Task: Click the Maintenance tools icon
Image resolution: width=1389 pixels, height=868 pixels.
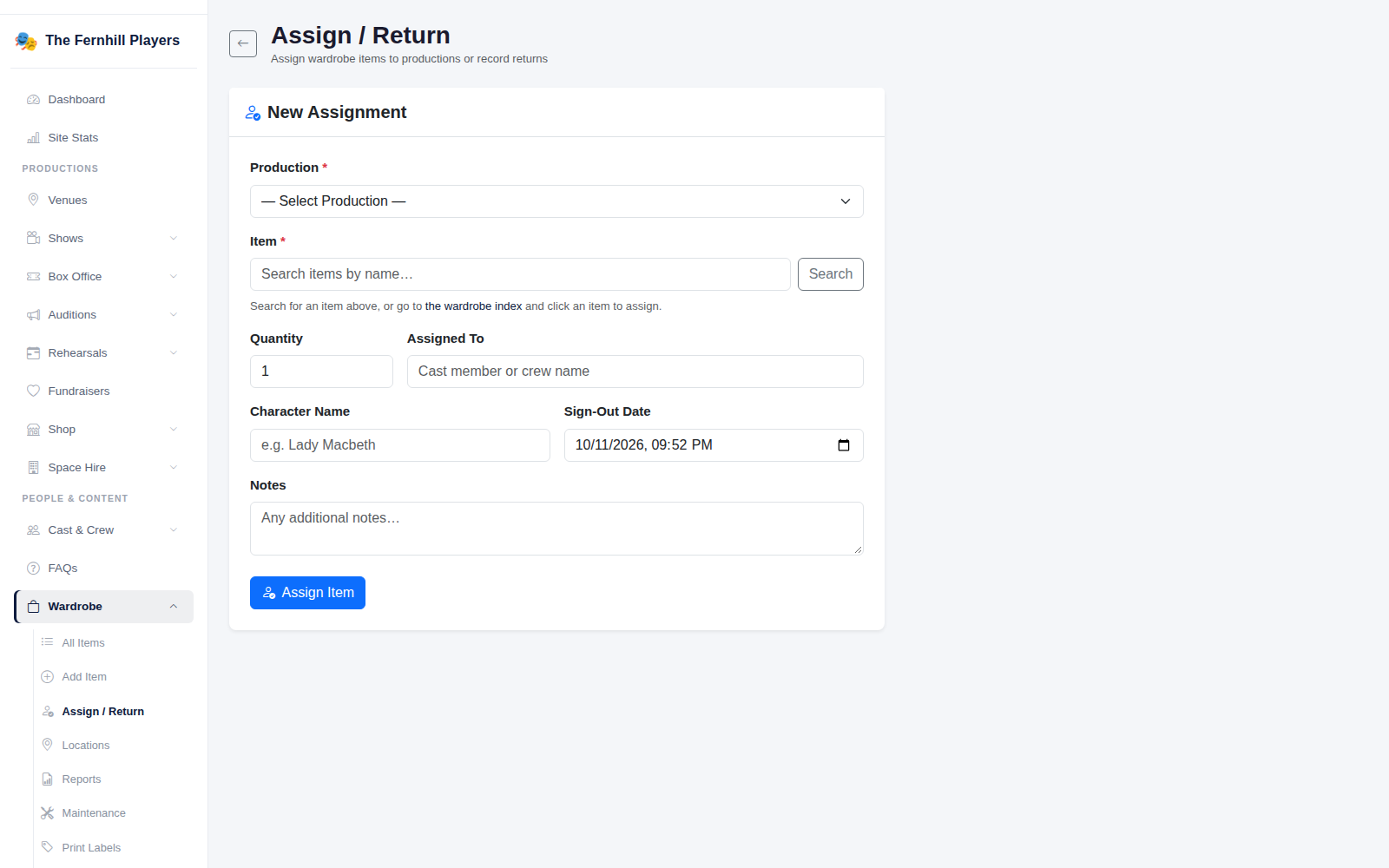Action: coord(48,813)
